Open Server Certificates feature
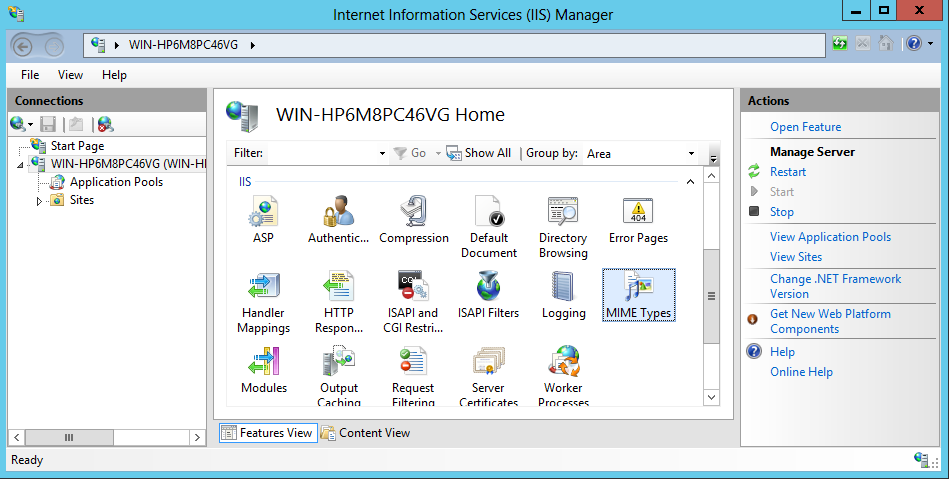949x479 pixels. (x=488, y=375)
